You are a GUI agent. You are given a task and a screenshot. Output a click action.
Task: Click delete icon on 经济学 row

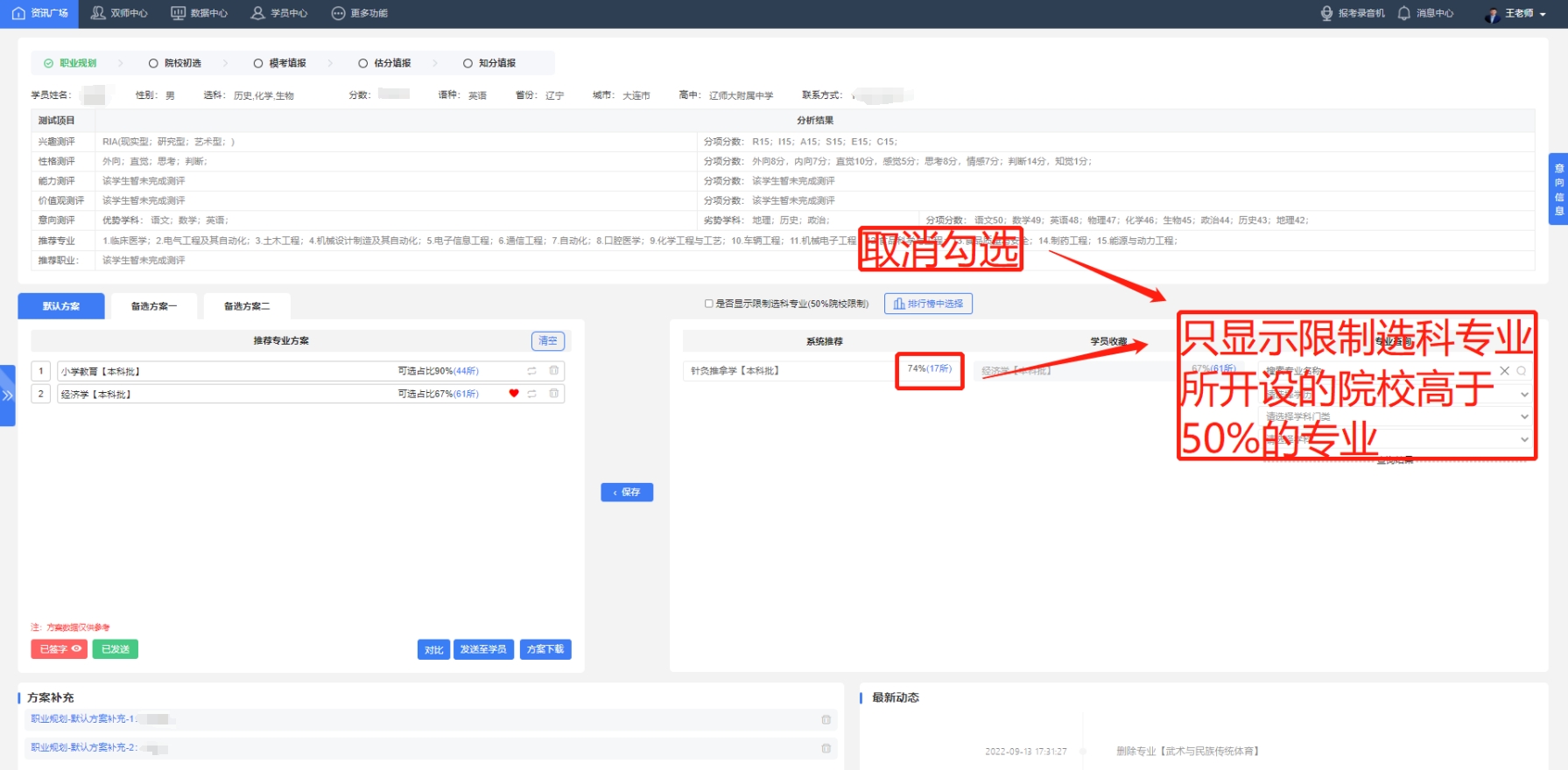pos(554,394)
